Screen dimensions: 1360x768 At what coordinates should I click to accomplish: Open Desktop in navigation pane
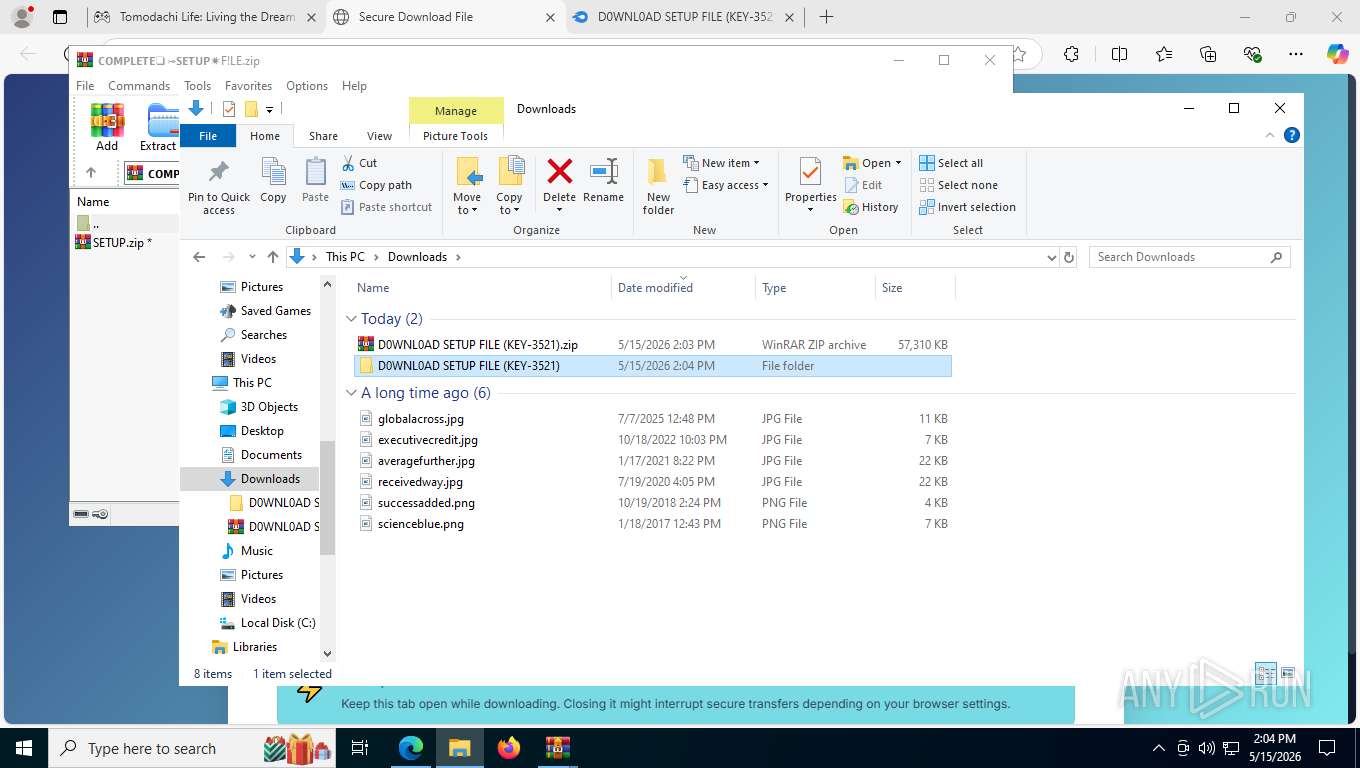point(252,431)
